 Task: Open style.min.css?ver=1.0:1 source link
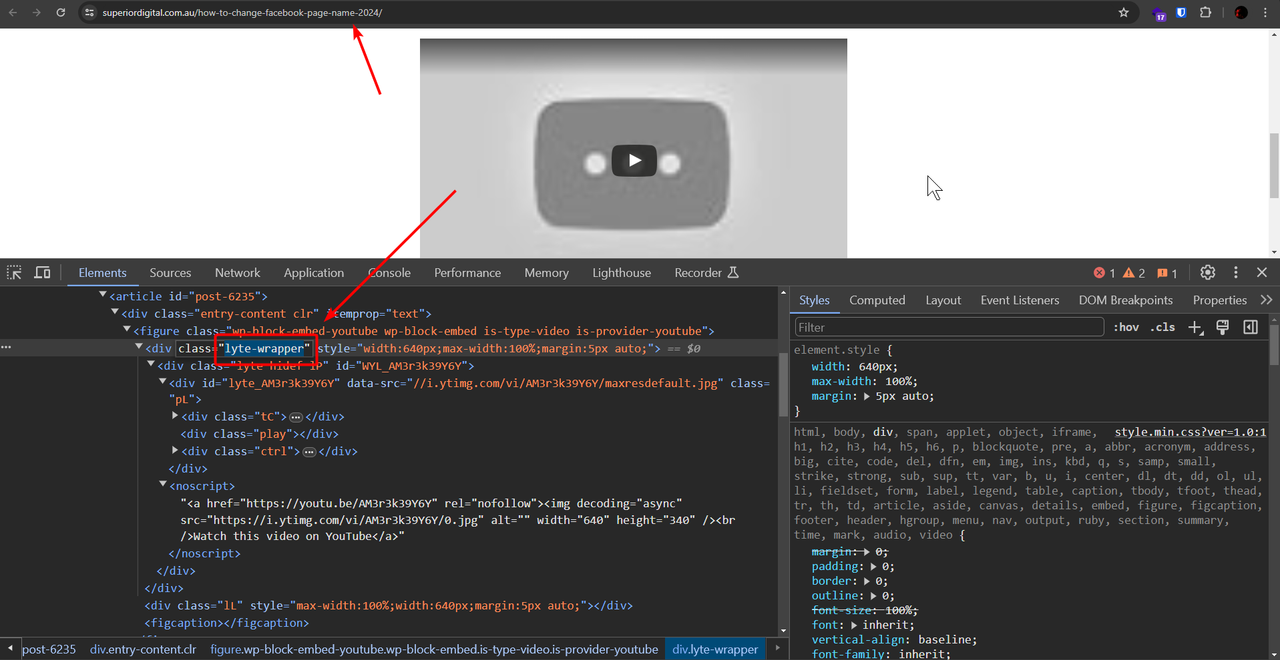pyautogui.click(x=1190, y=432)
